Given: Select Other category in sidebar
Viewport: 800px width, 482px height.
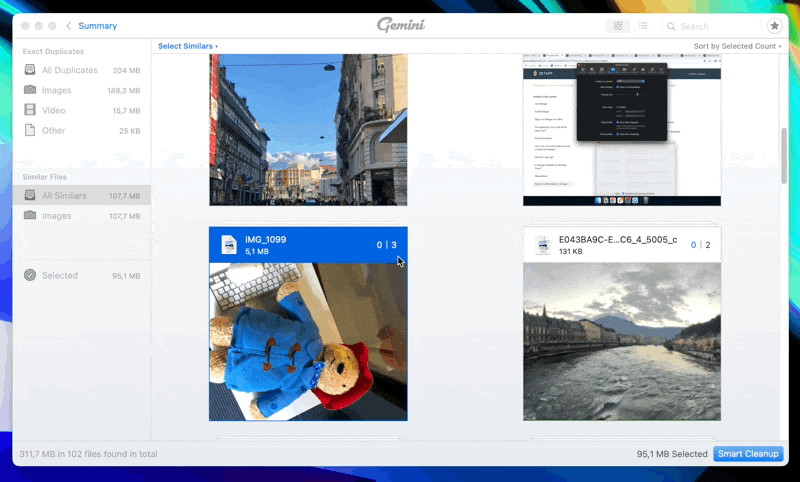Looking at the screenshot, I should tap(82, 131).
